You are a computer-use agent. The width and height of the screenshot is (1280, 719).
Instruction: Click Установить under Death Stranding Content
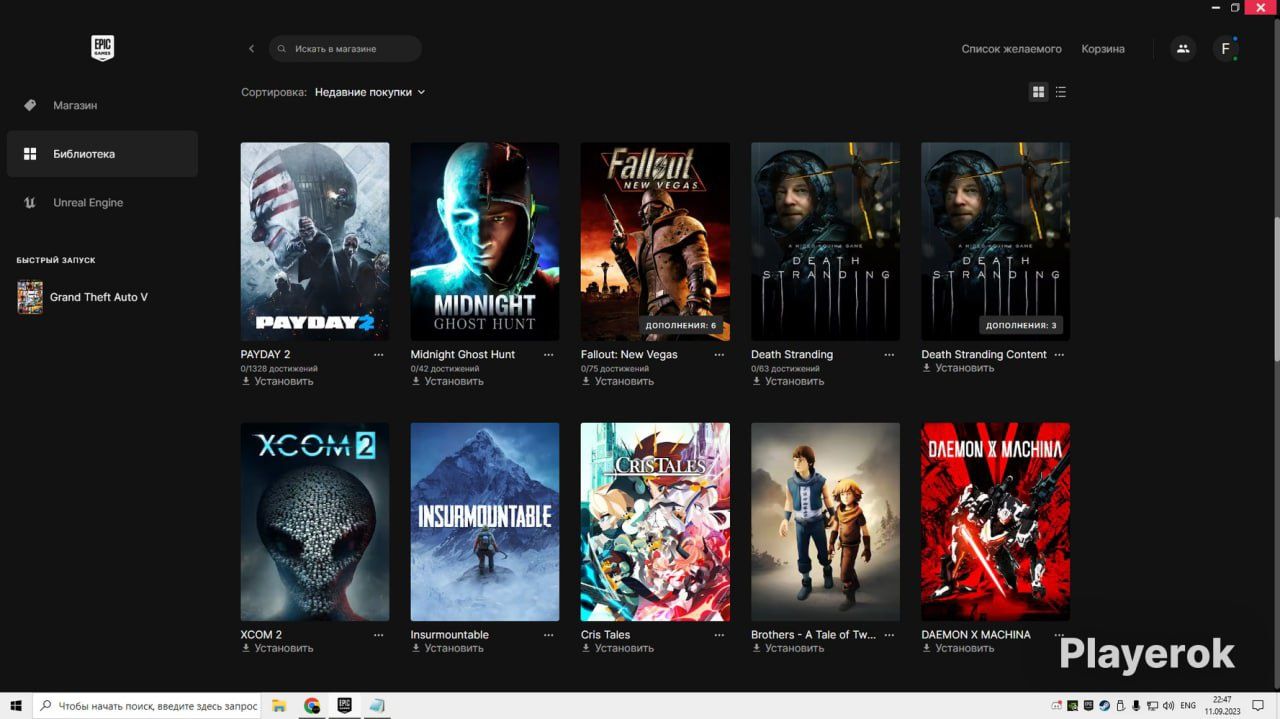(x=958, y=368)
